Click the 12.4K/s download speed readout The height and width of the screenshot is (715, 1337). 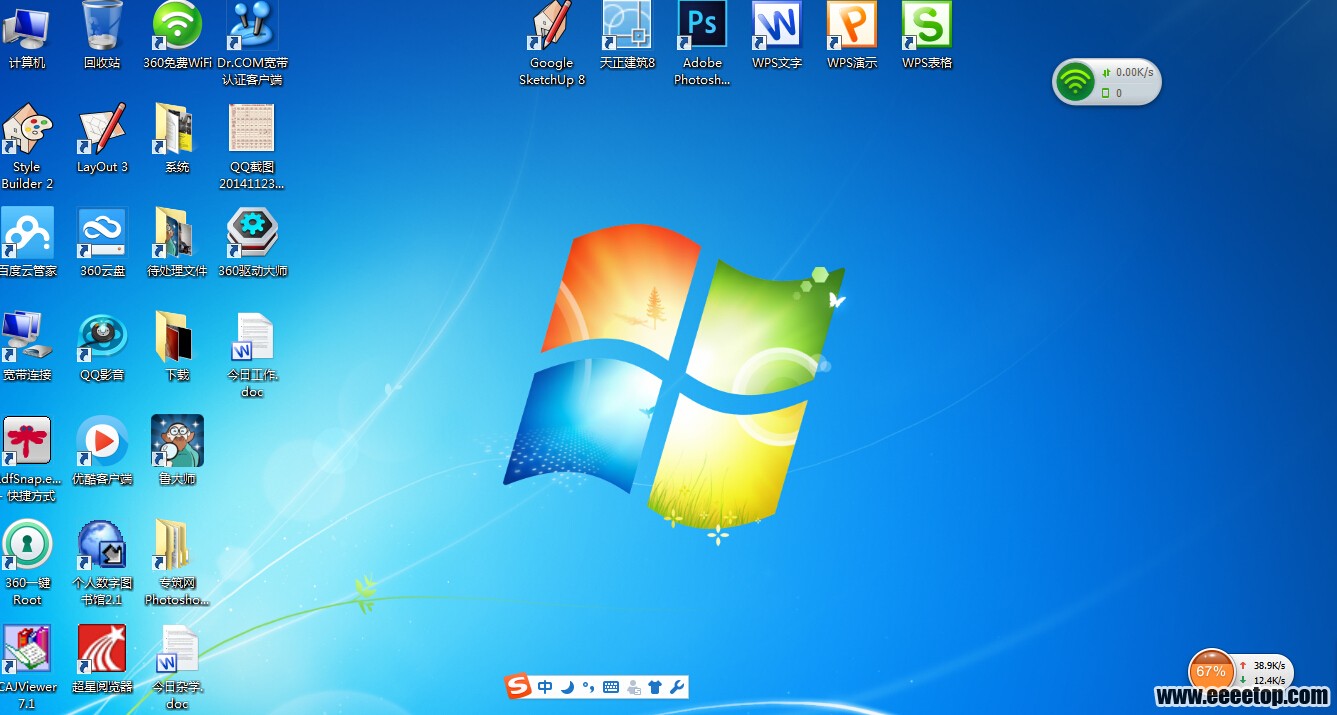[x=1269, y=681]
